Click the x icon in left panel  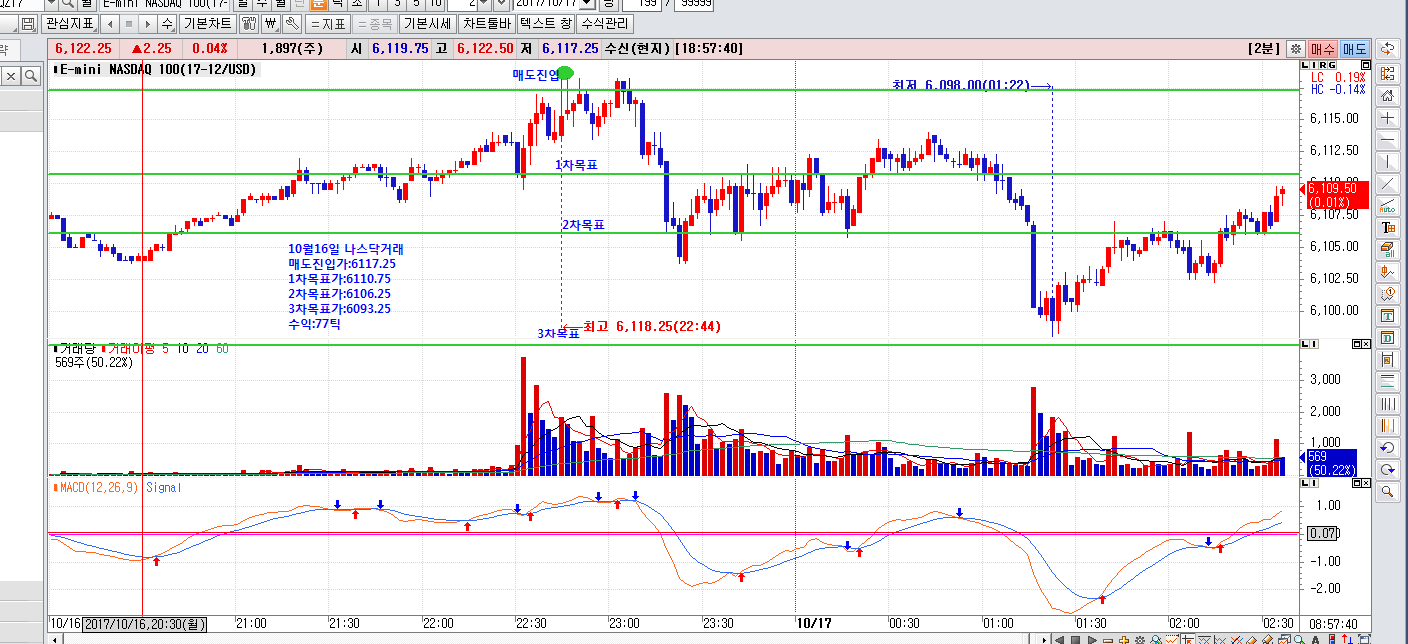[12, 75]
